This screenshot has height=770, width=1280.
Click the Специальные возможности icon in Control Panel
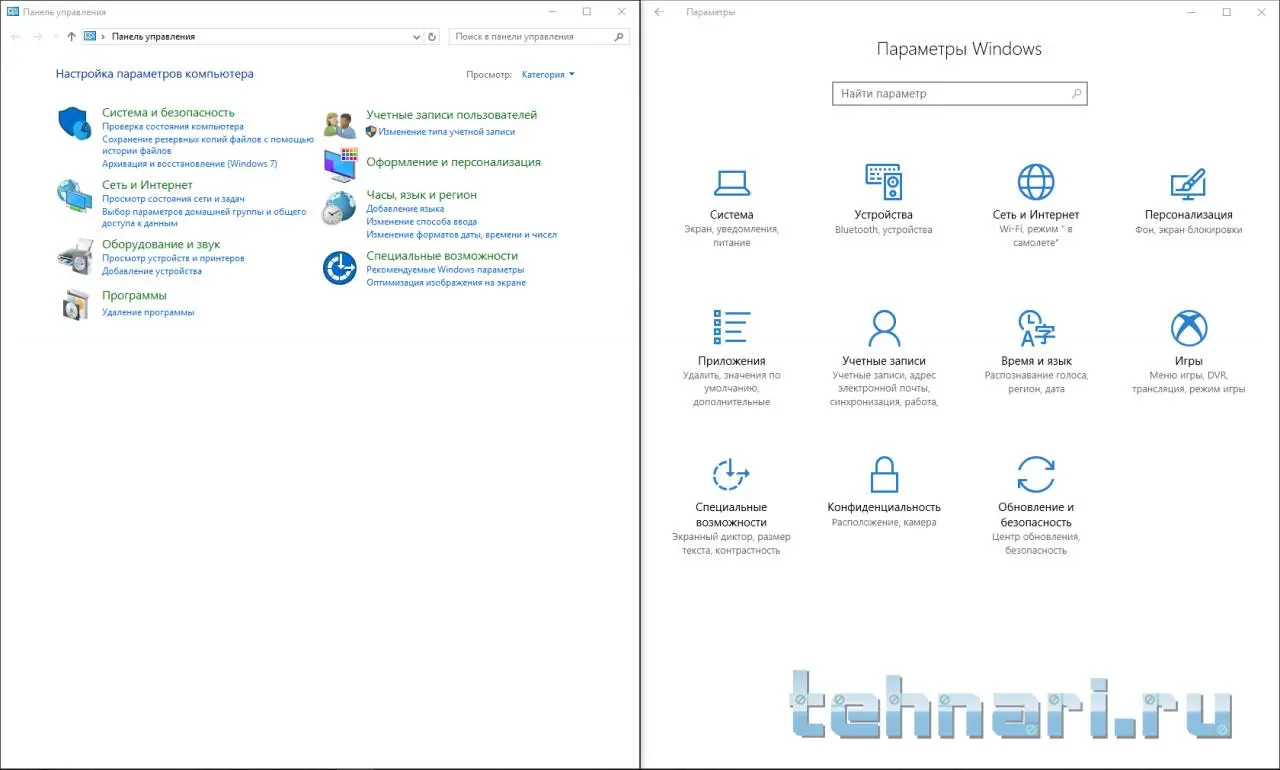tap(340, 268)
